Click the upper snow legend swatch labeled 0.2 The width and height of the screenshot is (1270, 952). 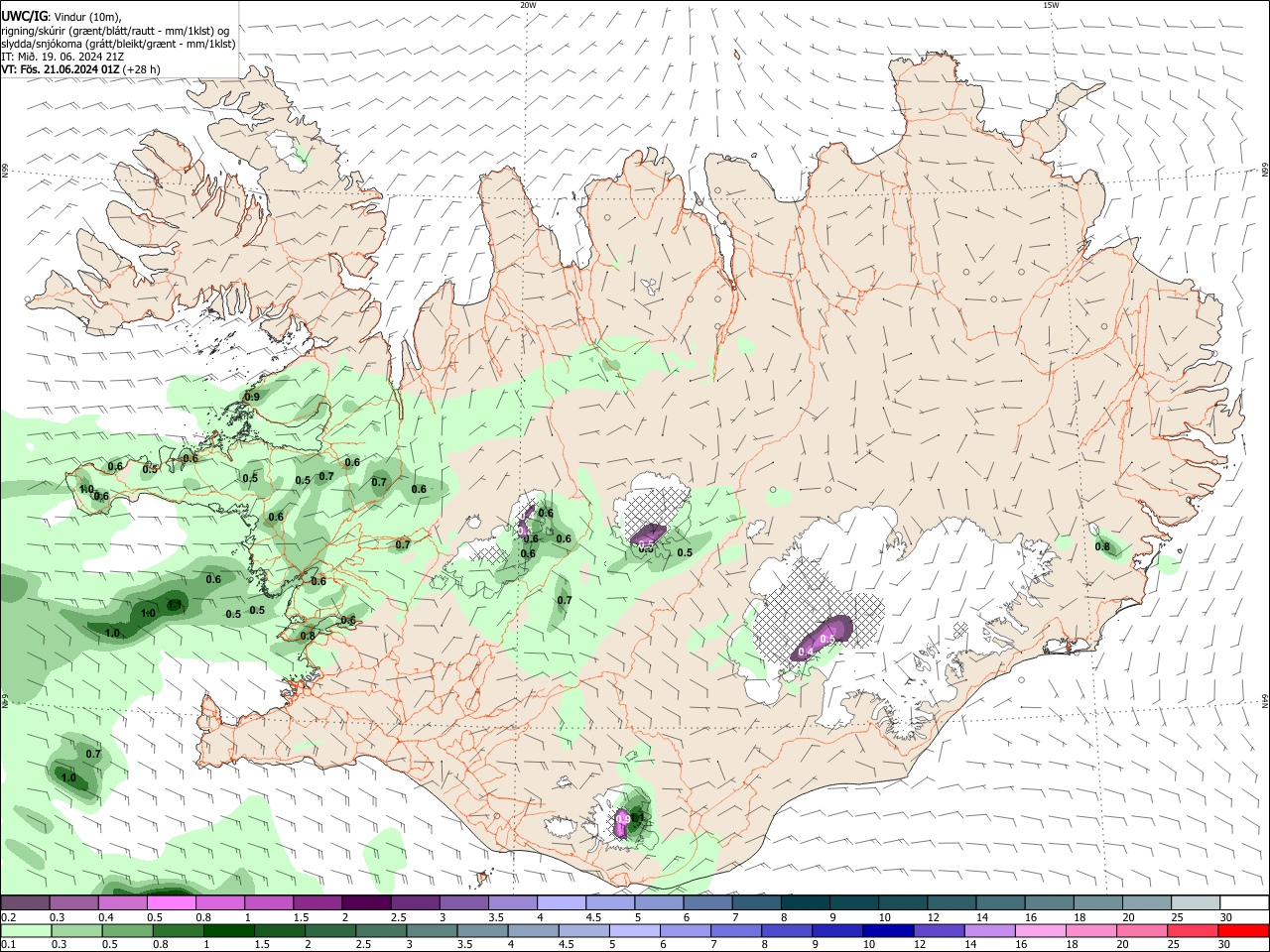(x=25, y=903)
